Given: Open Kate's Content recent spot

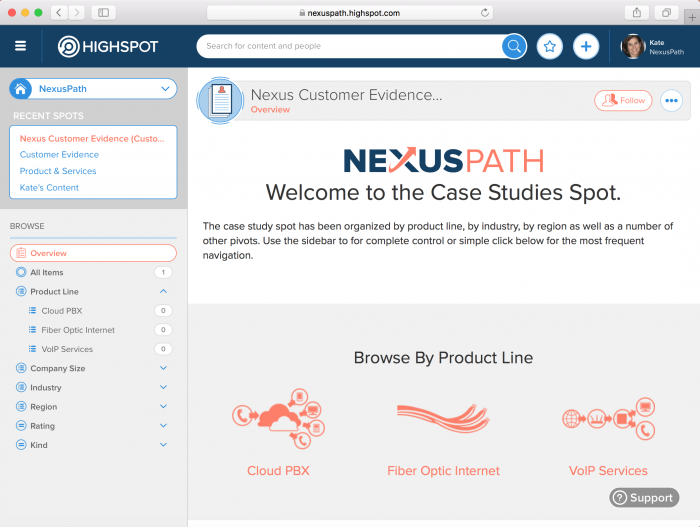Looking at the screenshot, I should tap(49, 188).
